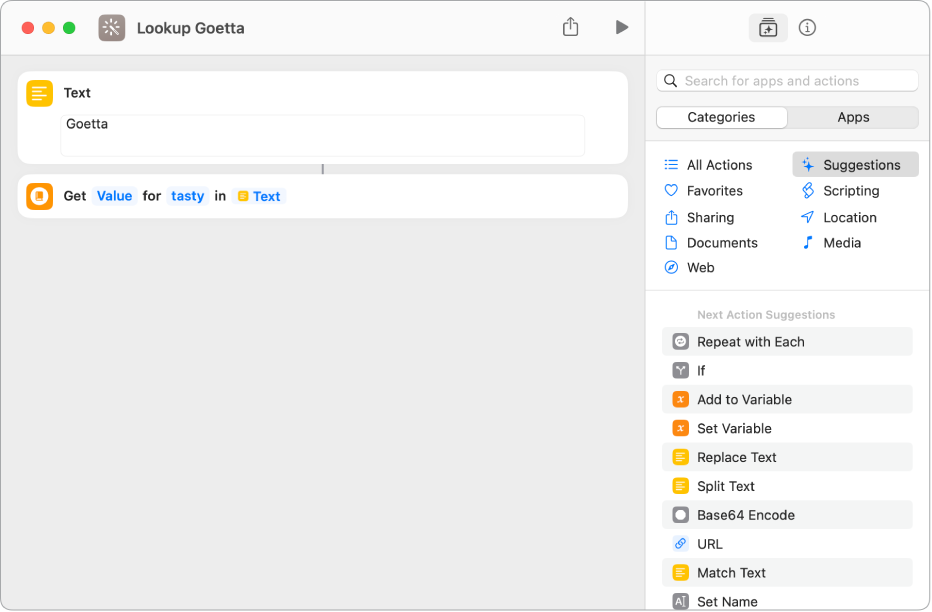Viewport: 932px width, 612px height.
Task: Open the Value type dropdown
Action: coord(114,196)
